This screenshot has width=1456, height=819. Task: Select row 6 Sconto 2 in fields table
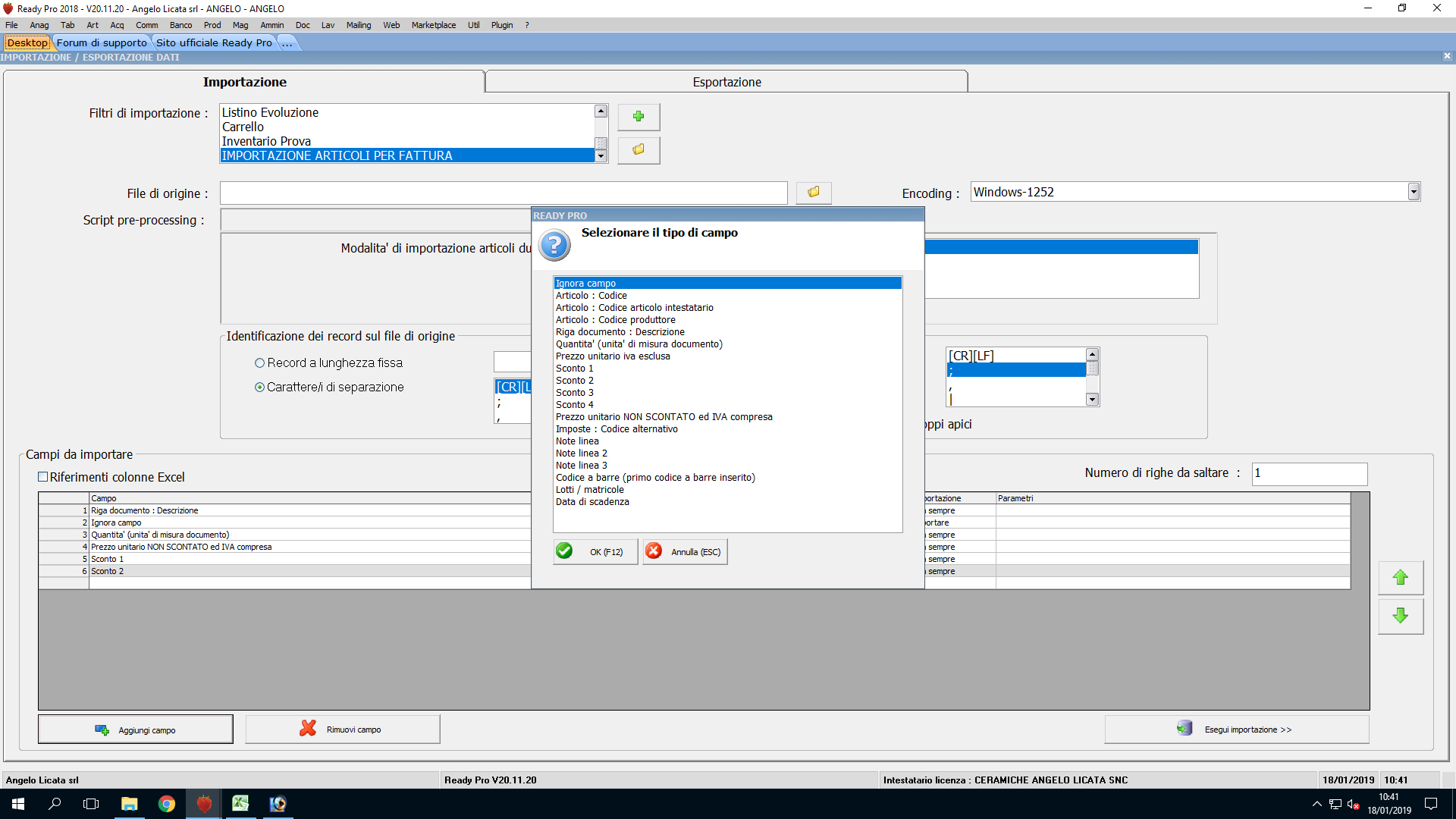(285, 571)
